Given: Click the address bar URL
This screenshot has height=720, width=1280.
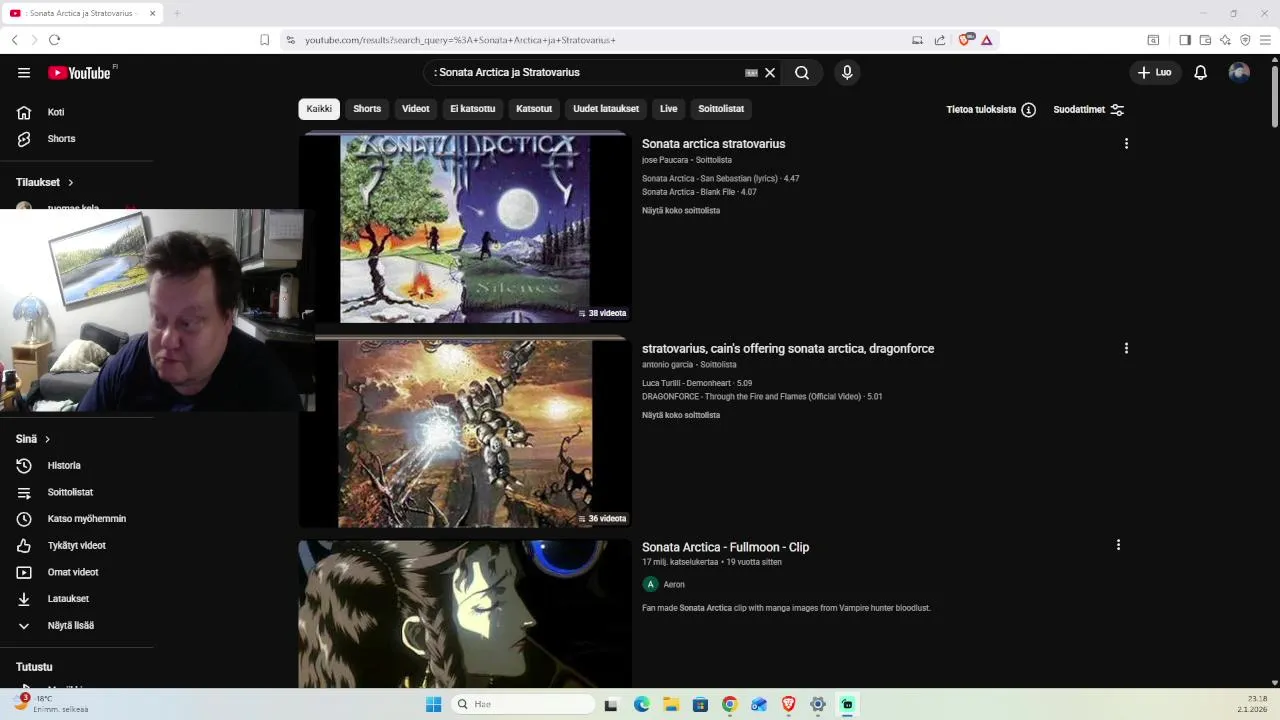Looking at the screenshot, I should [460, 40].
